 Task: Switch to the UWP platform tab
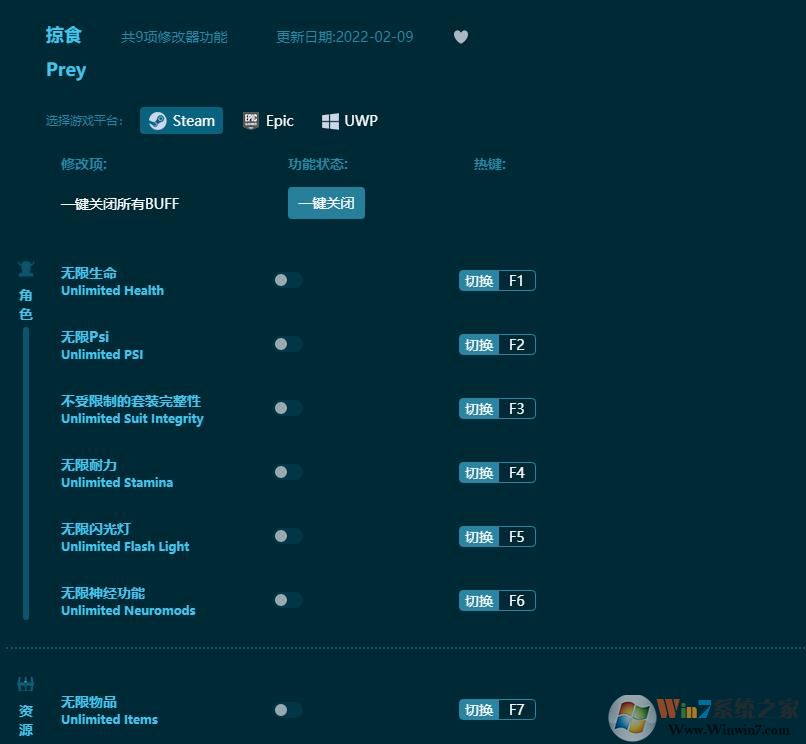pos(349,120)
